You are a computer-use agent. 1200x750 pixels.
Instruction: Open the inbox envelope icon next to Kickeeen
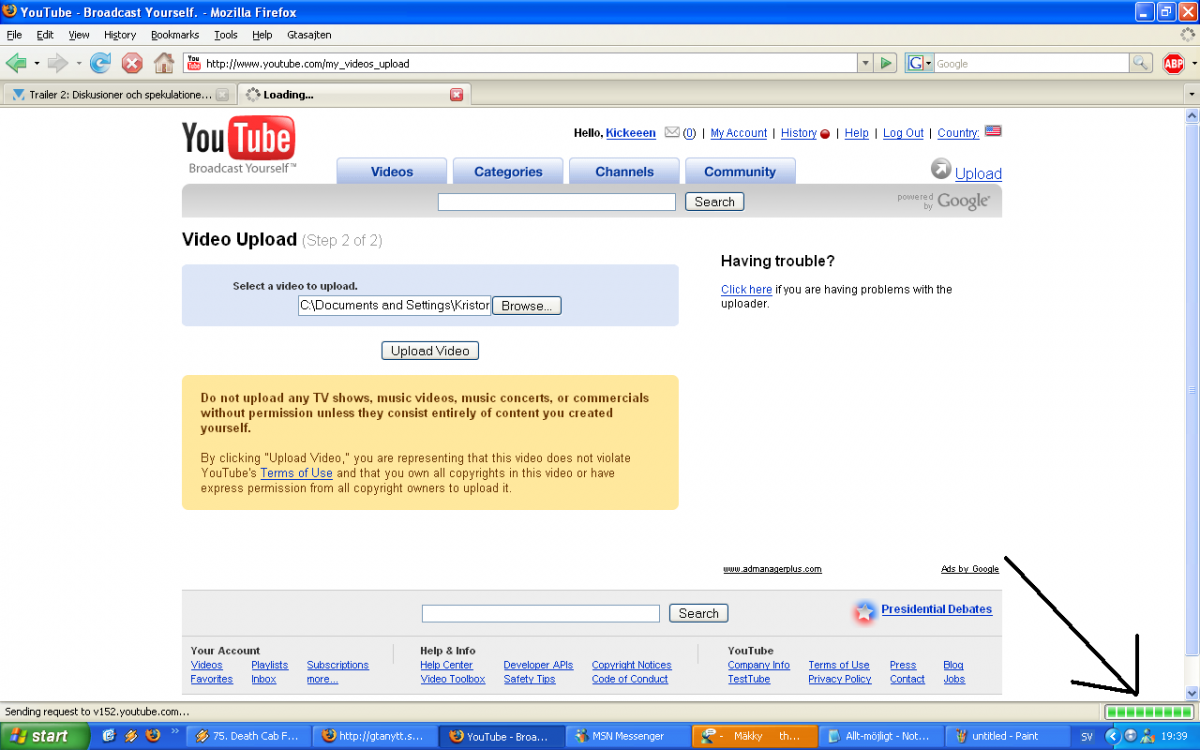(672, 132)
